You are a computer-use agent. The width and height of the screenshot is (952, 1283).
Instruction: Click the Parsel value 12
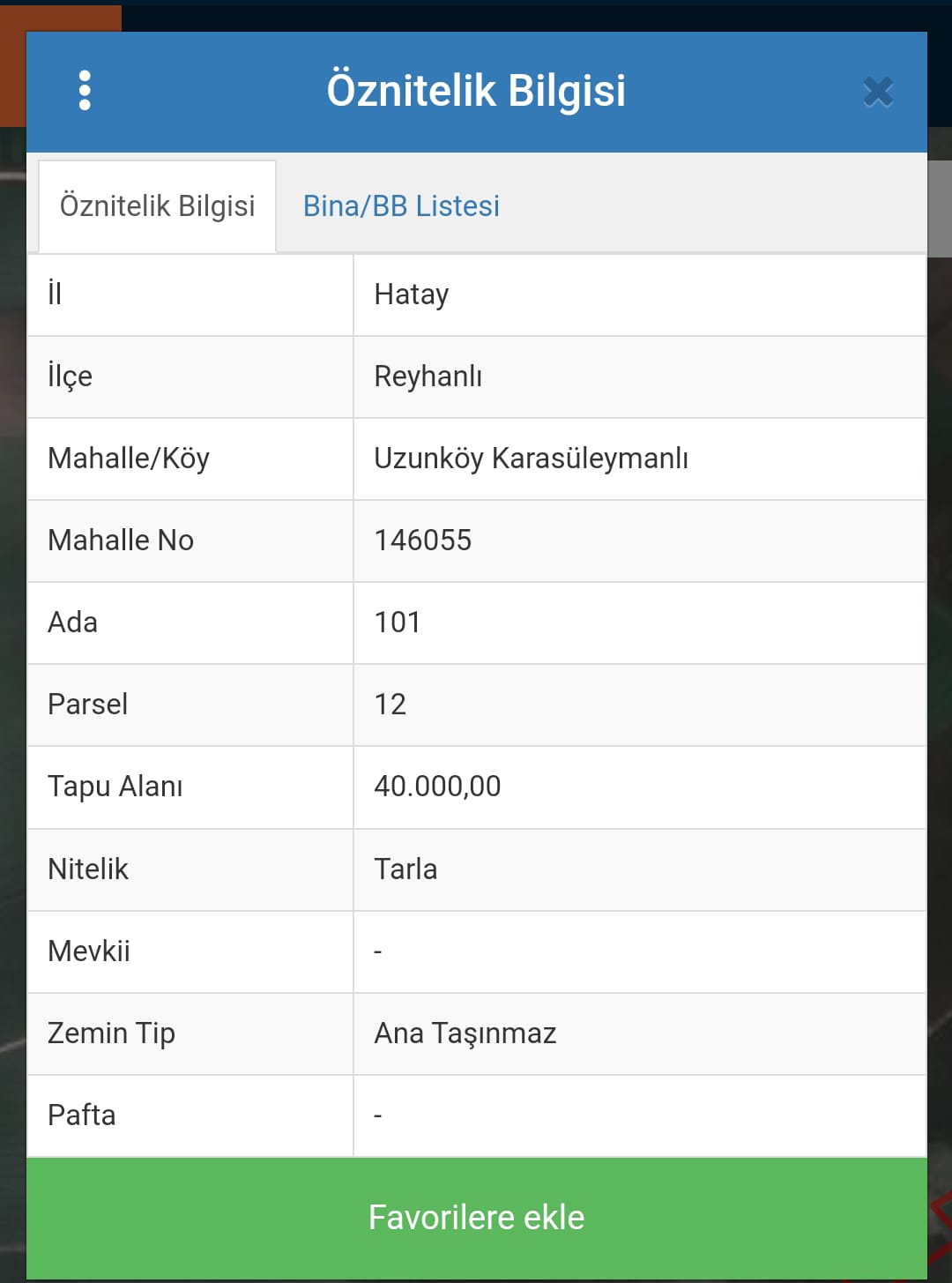390,705
